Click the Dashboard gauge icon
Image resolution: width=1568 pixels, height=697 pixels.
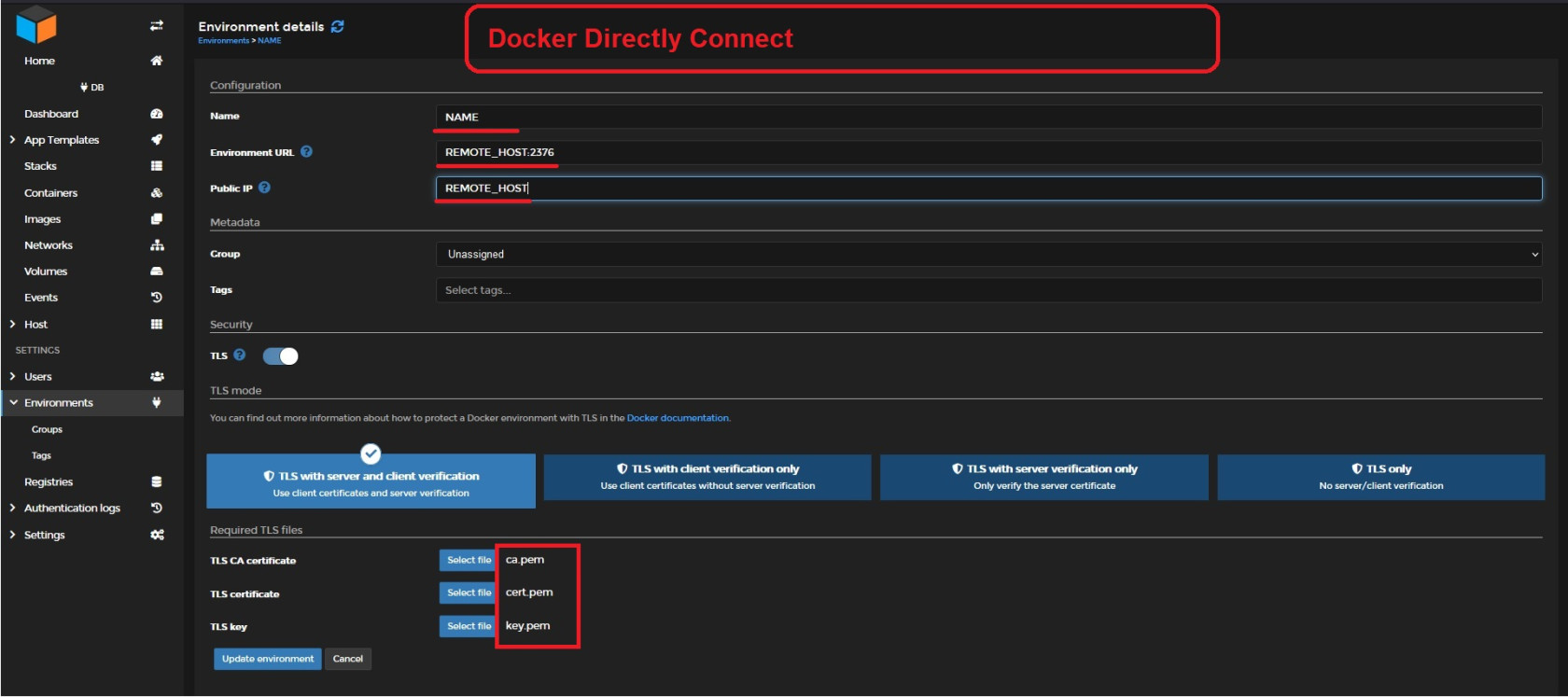pos(157,114)
